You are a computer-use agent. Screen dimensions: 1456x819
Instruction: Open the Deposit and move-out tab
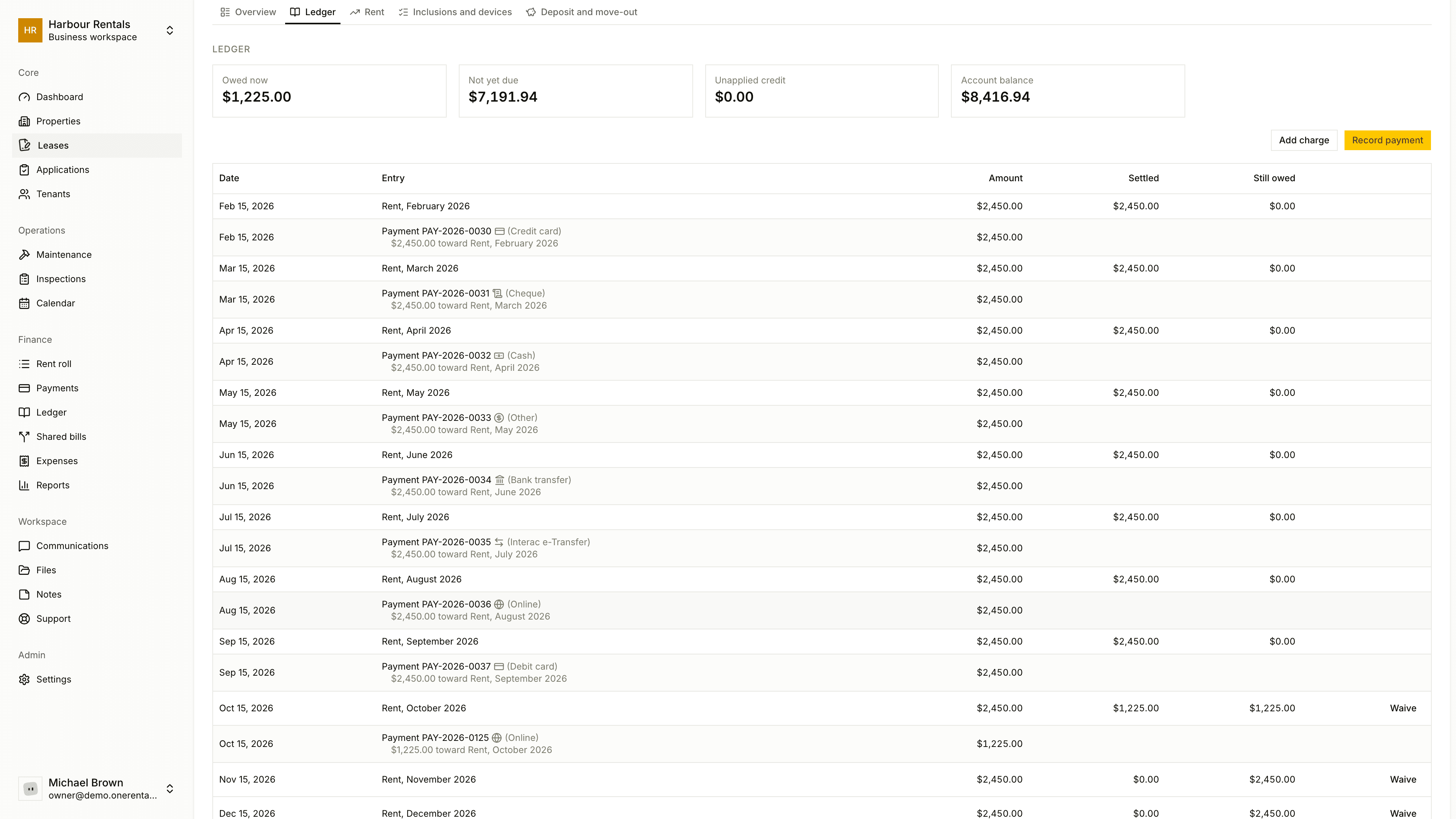[x=582, y=12]
